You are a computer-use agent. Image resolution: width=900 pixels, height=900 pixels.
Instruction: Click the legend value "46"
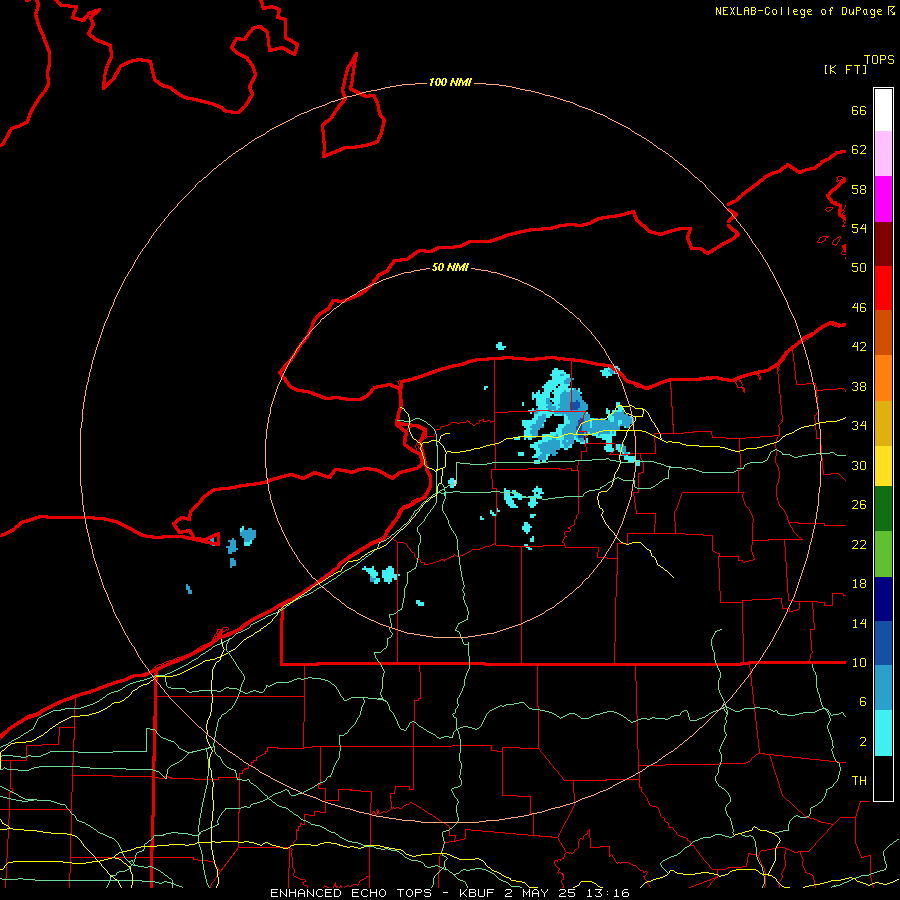pos(859,308)
